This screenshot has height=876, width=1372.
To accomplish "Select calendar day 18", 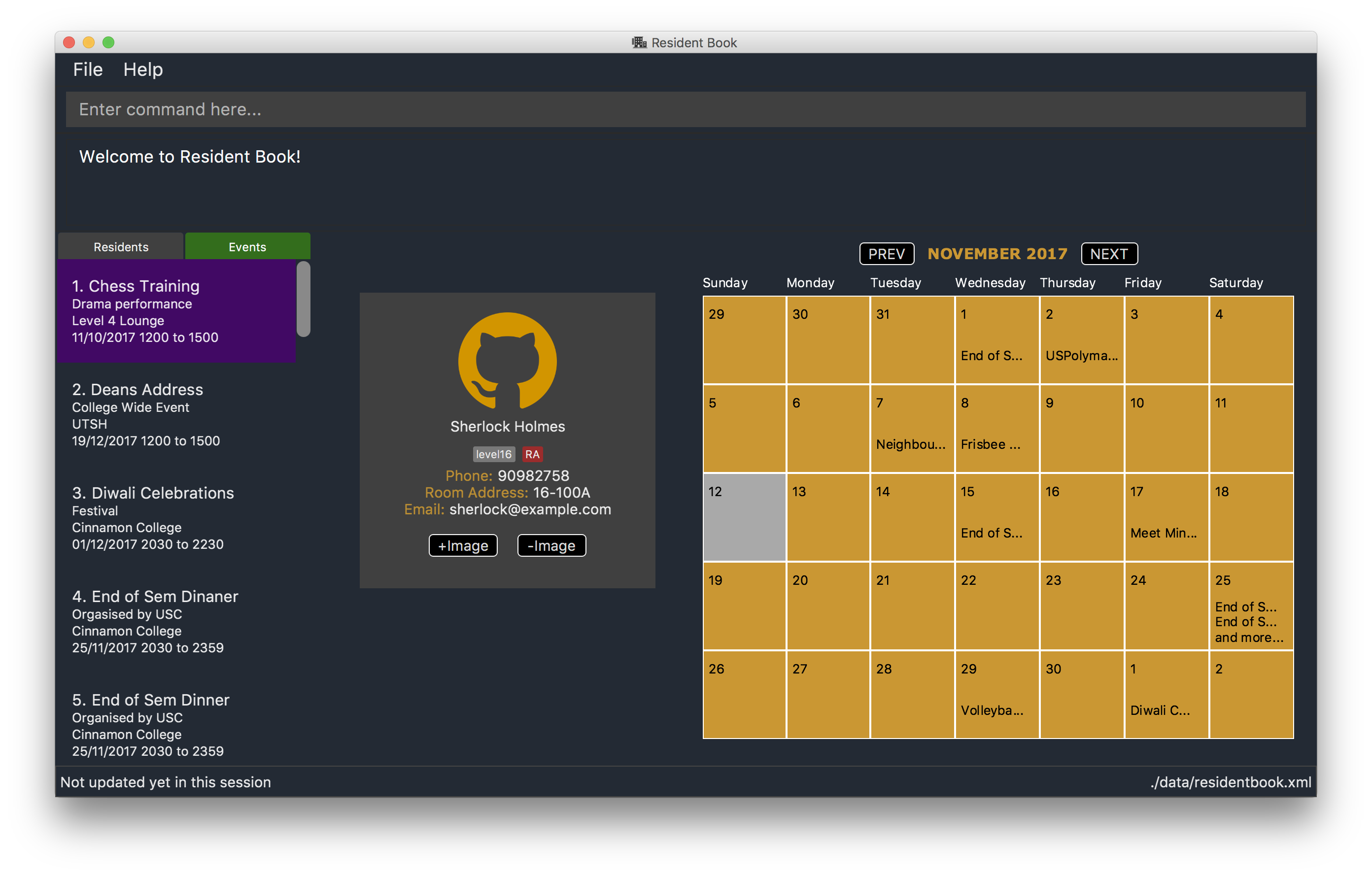I will 1251,517.
